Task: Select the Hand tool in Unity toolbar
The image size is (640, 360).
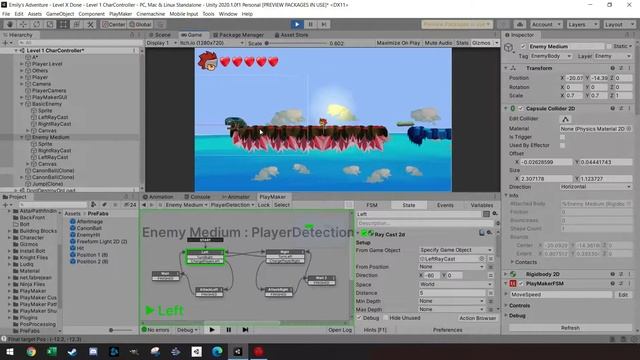Action: point(9,24)
